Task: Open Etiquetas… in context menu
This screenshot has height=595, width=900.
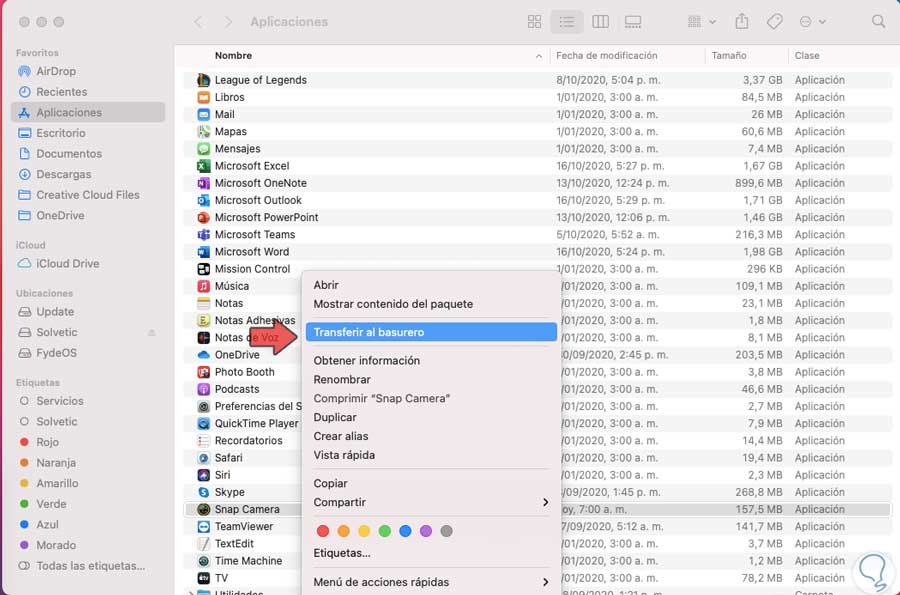Action: (x=342, y=553)
